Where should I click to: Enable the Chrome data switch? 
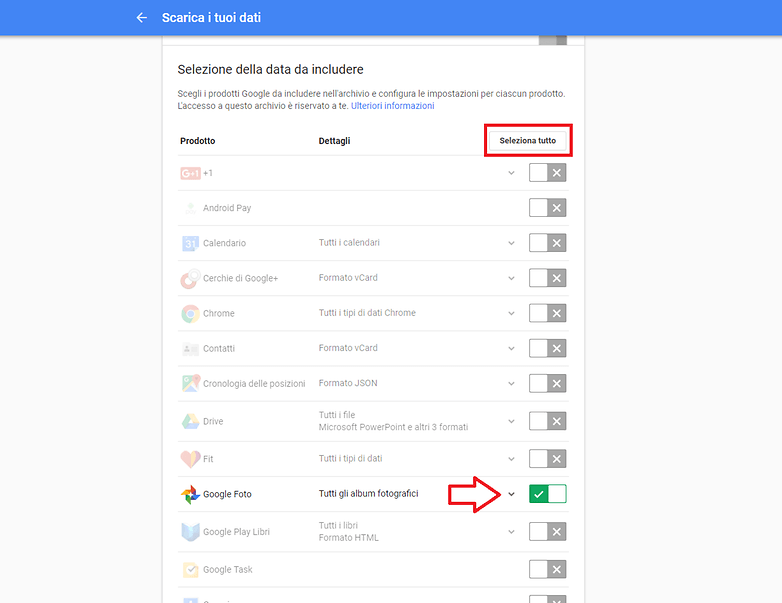click(548, 313)
